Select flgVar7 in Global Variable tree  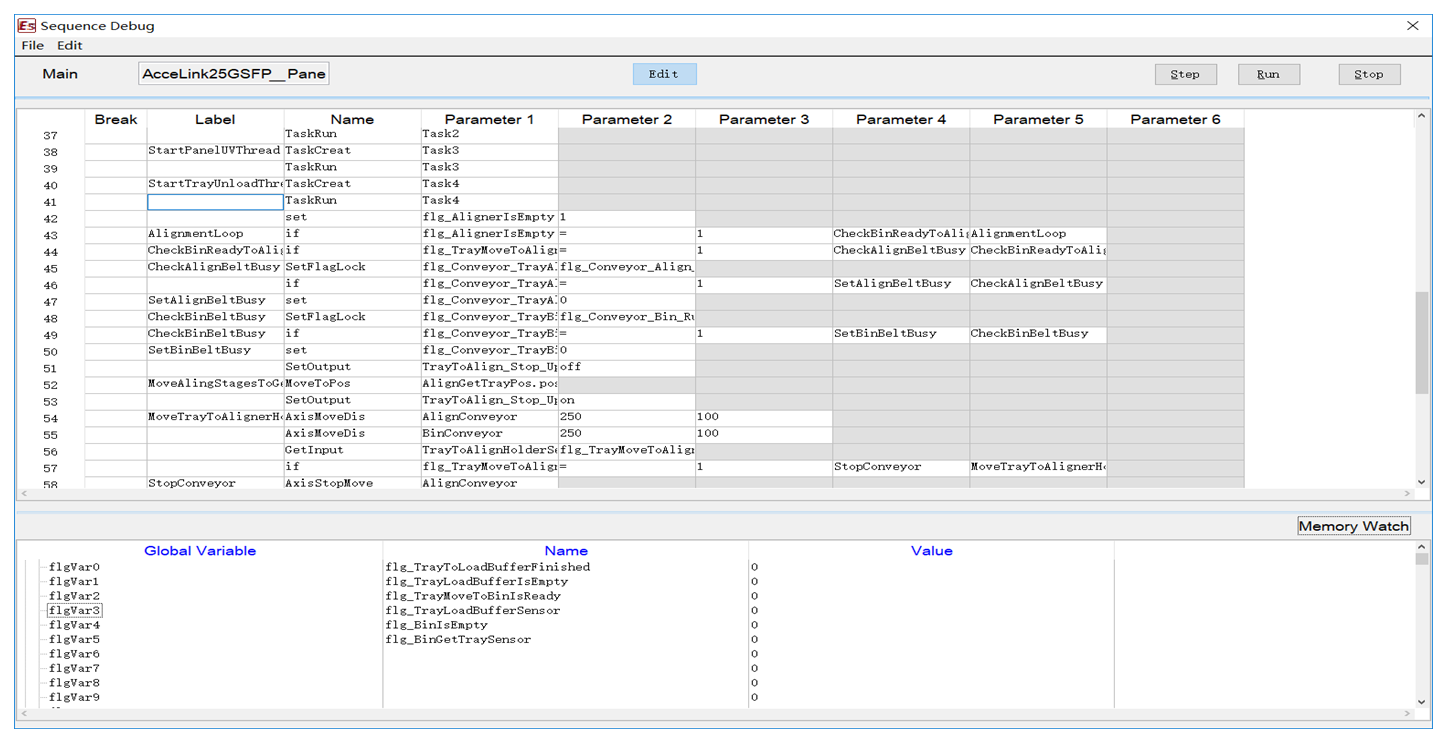point(74,668)
